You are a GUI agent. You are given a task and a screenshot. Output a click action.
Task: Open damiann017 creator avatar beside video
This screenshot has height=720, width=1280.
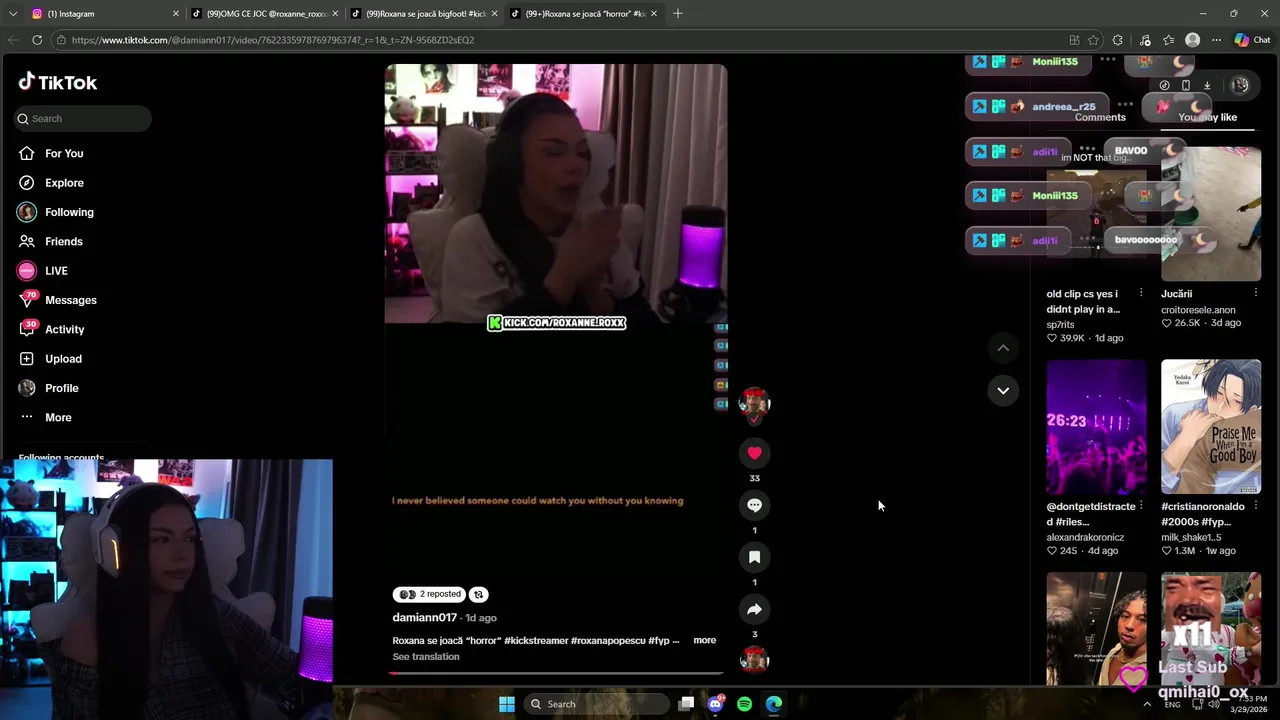tap(754, 404)
